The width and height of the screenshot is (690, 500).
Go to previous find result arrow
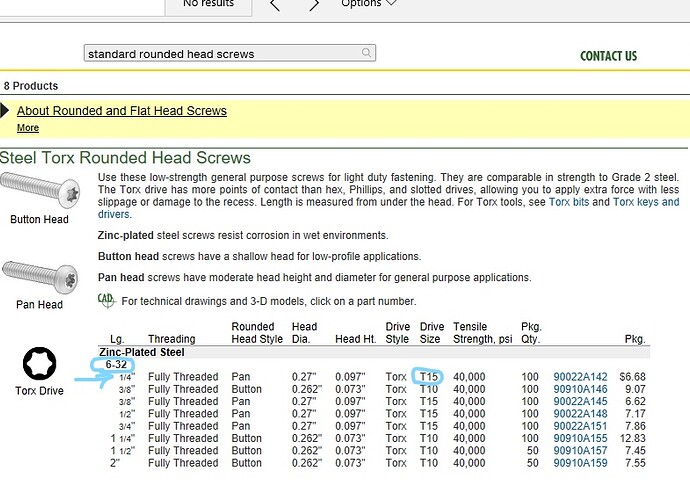tap(275, 4)
